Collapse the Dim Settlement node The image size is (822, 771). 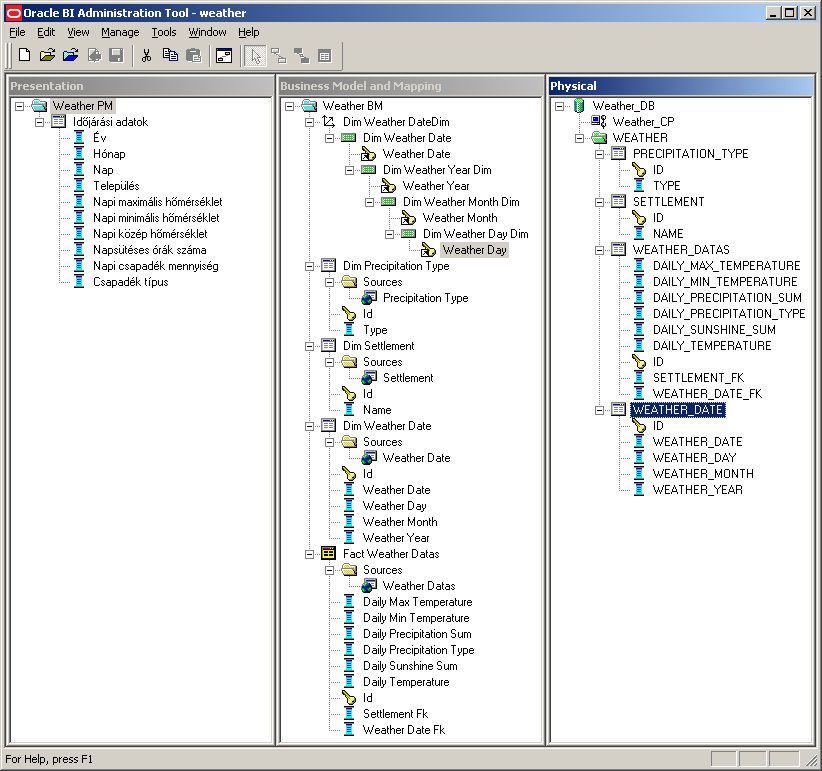point(309,346)
